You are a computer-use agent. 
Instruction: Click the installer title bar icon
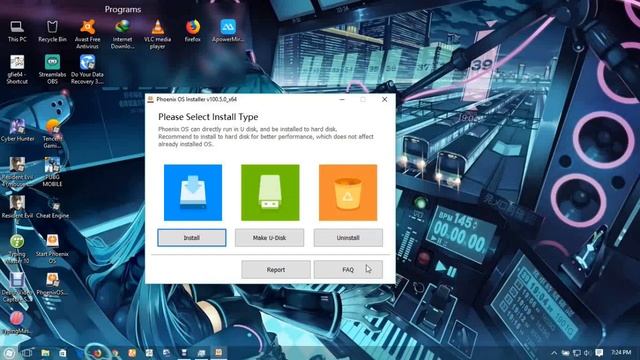point(151,99)
